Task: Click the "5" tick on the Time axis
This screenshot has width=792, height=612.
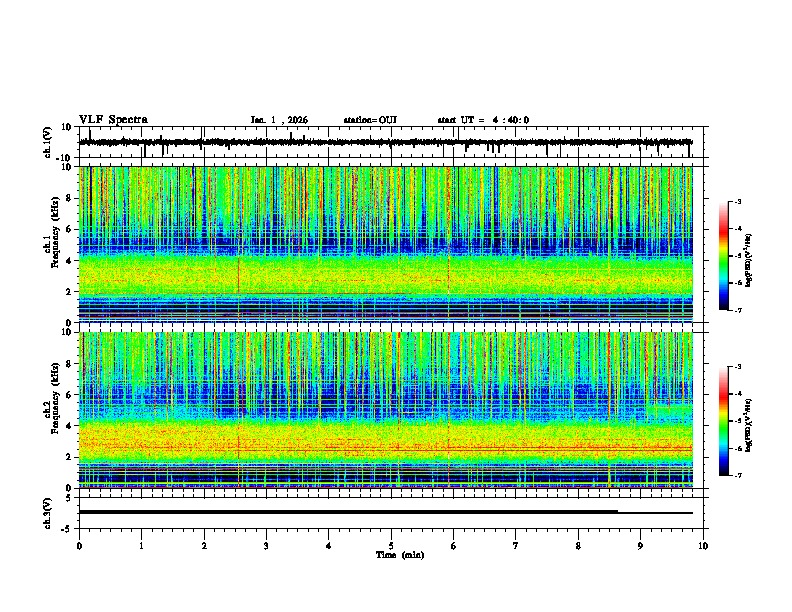Action: point(391,546)
